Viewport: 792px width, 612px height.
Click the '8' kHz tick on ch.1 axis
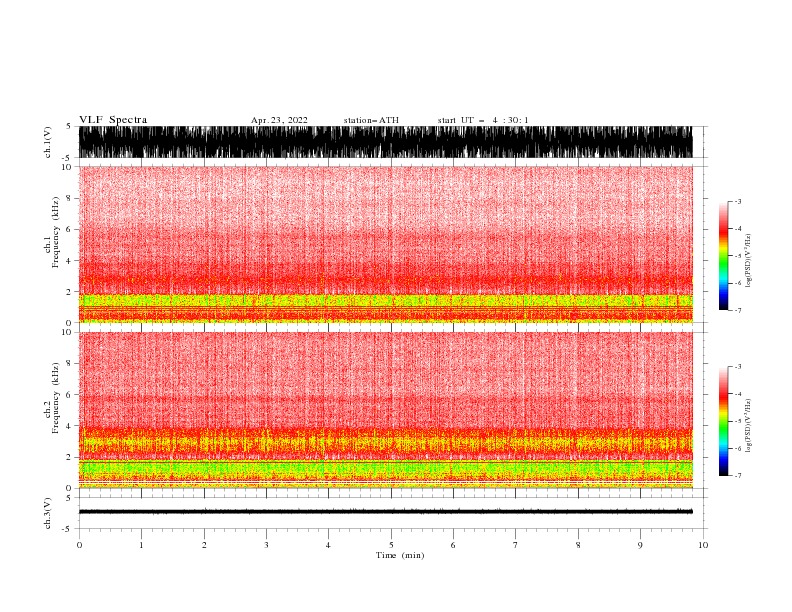(70, 198)
